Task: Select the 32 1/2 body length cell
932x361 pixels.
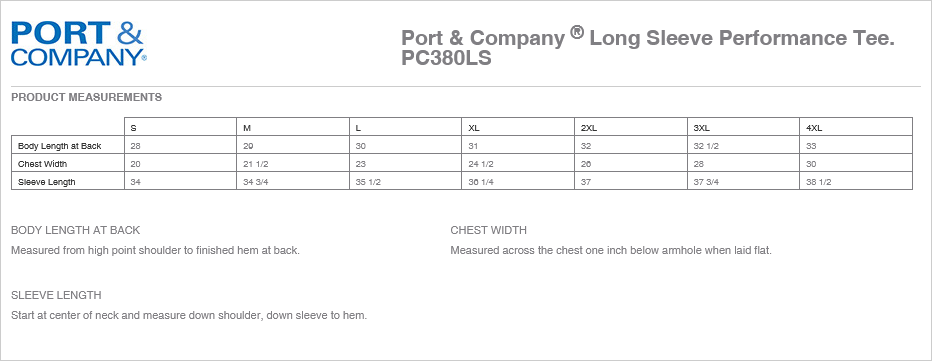Action: tap(744, 146)
